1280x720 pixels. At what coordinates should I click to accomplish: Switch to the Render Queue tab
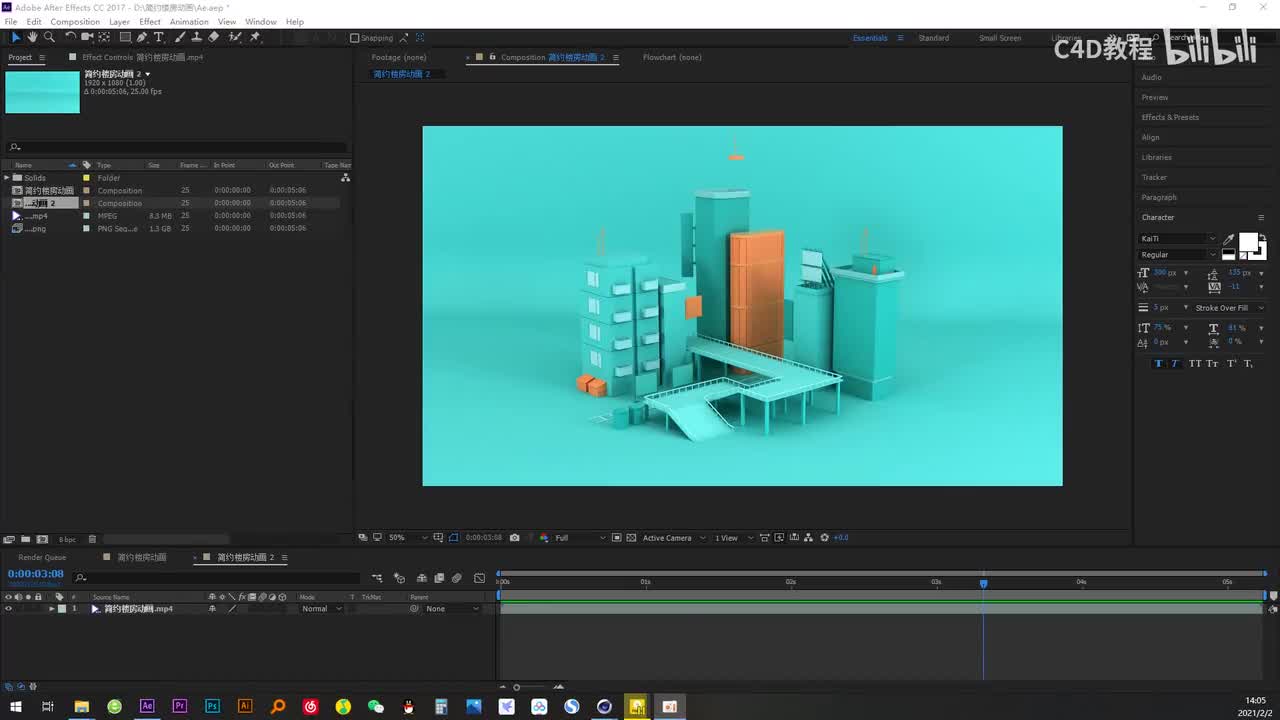(42, 557)
